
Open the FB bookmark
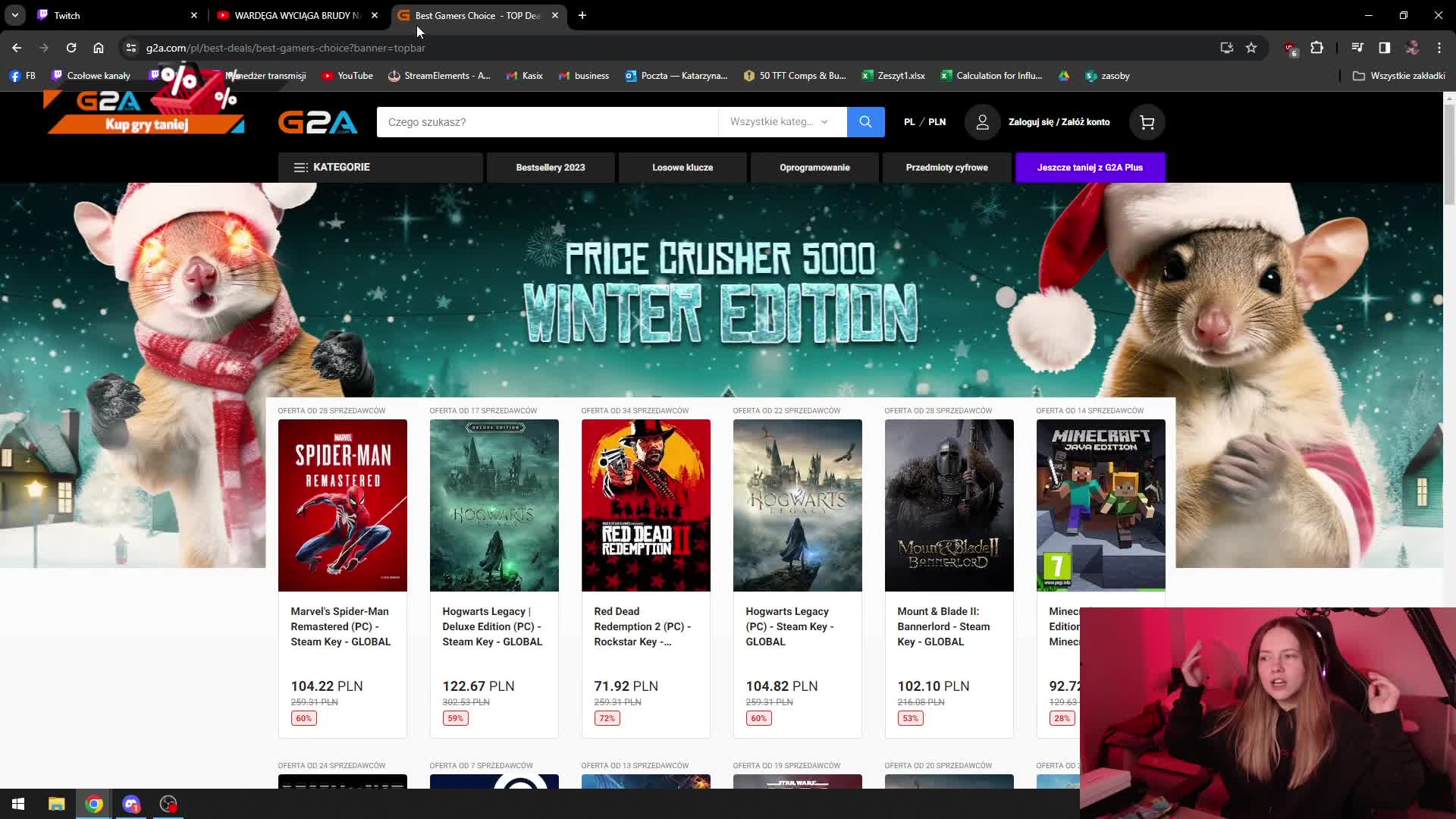(23, 76)
